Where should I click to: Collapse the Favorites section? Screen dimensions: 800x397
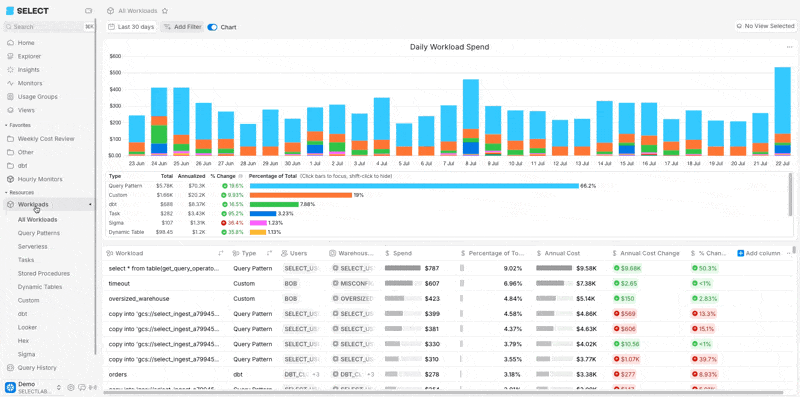[x=18, y=125]
